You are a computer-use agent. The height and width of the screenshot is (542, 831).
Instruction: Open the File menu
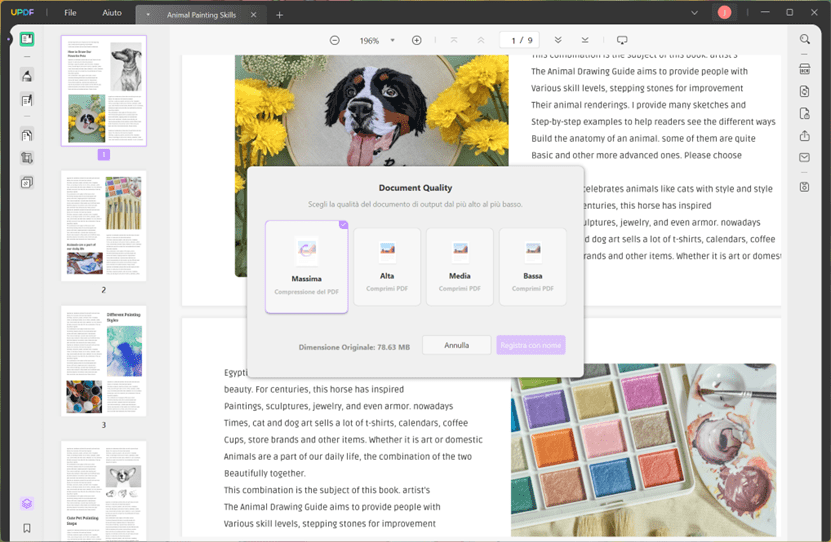[70, 13]
